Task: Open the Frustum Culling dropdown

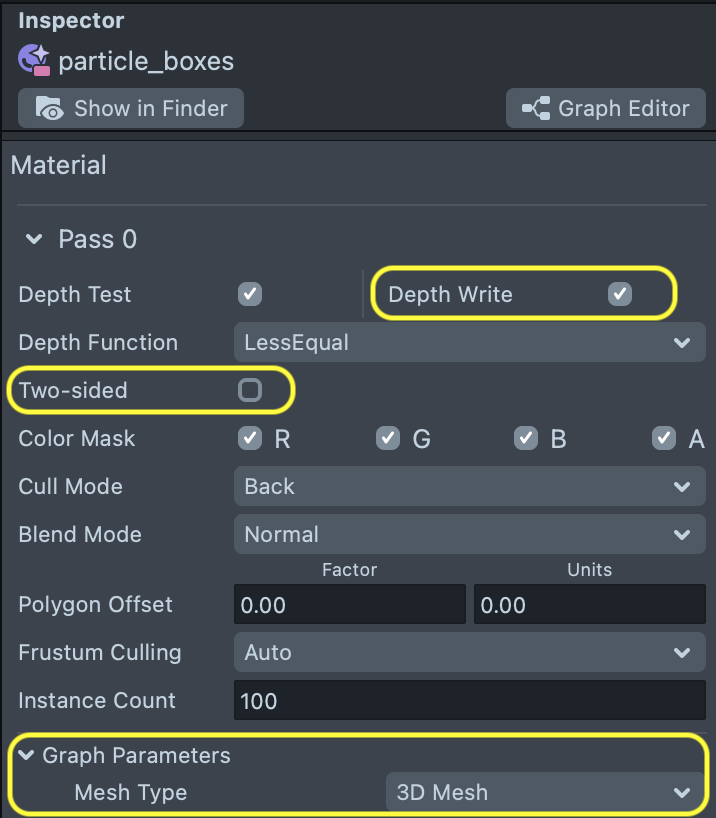Action: pos(468,652)
